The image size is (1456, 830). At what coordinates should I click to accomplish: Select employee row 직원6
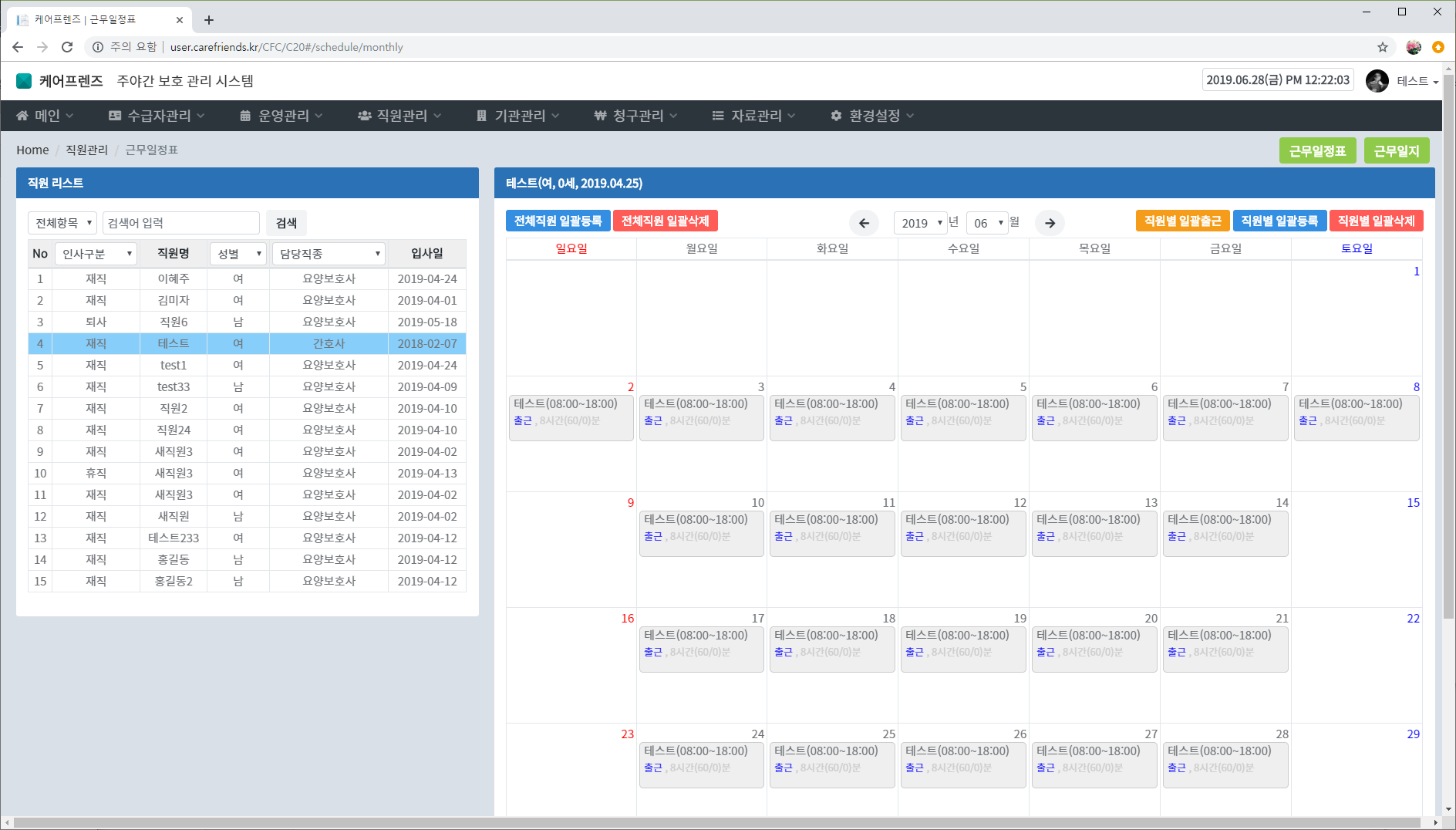pyautogui.click(x=247, y=322)
